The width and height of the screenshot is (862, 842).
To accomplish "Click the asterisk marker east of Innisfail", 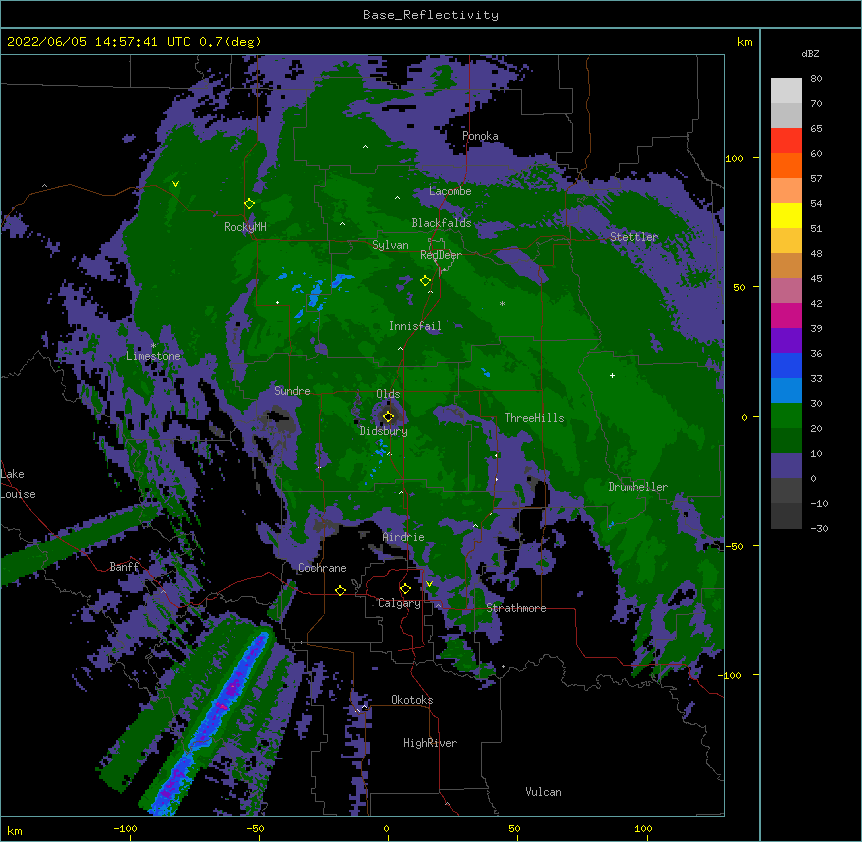I will coord(502,303).
